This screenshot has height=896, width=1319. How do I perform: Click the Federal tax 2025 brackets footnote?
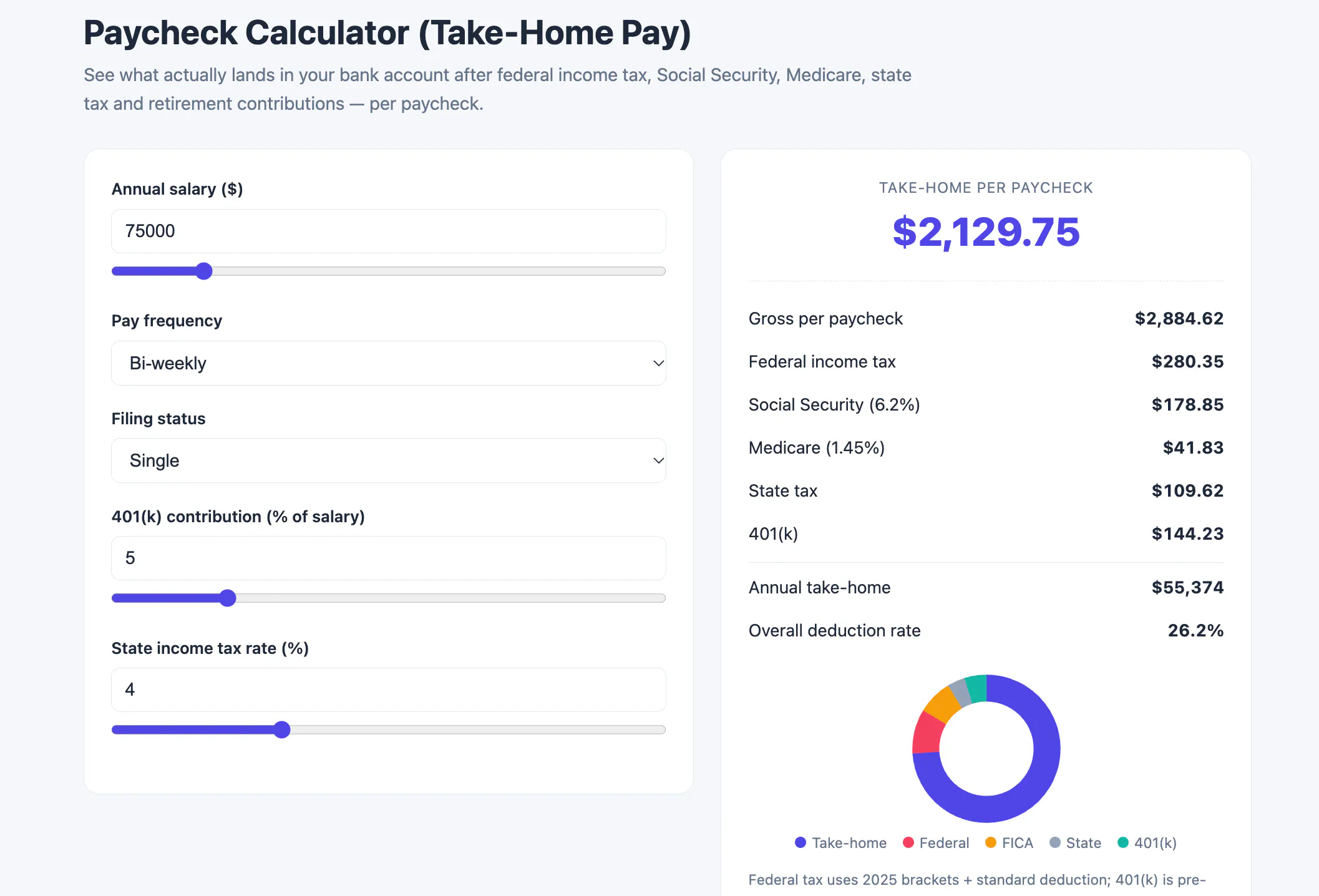coord(977,880)
